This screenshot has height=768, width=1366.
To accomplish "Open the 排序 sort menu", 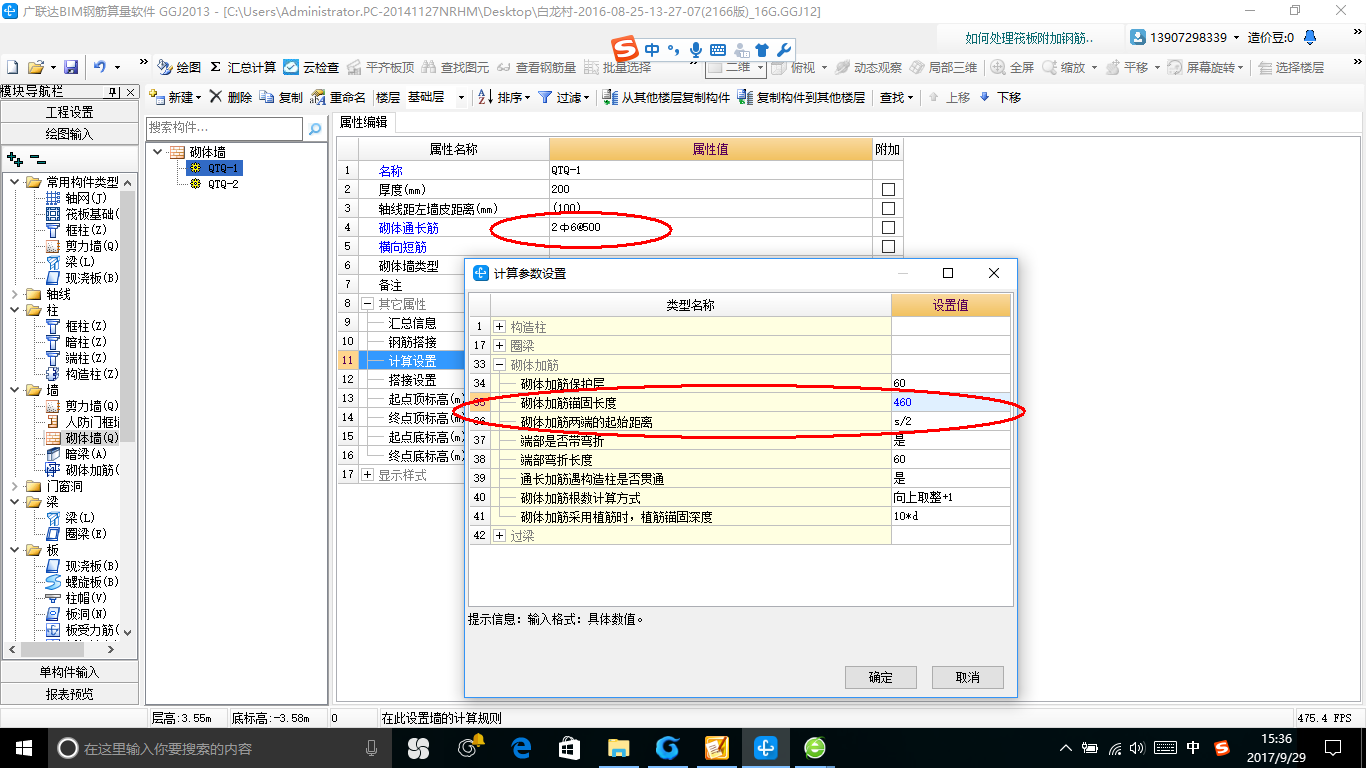I will [505, 97].
